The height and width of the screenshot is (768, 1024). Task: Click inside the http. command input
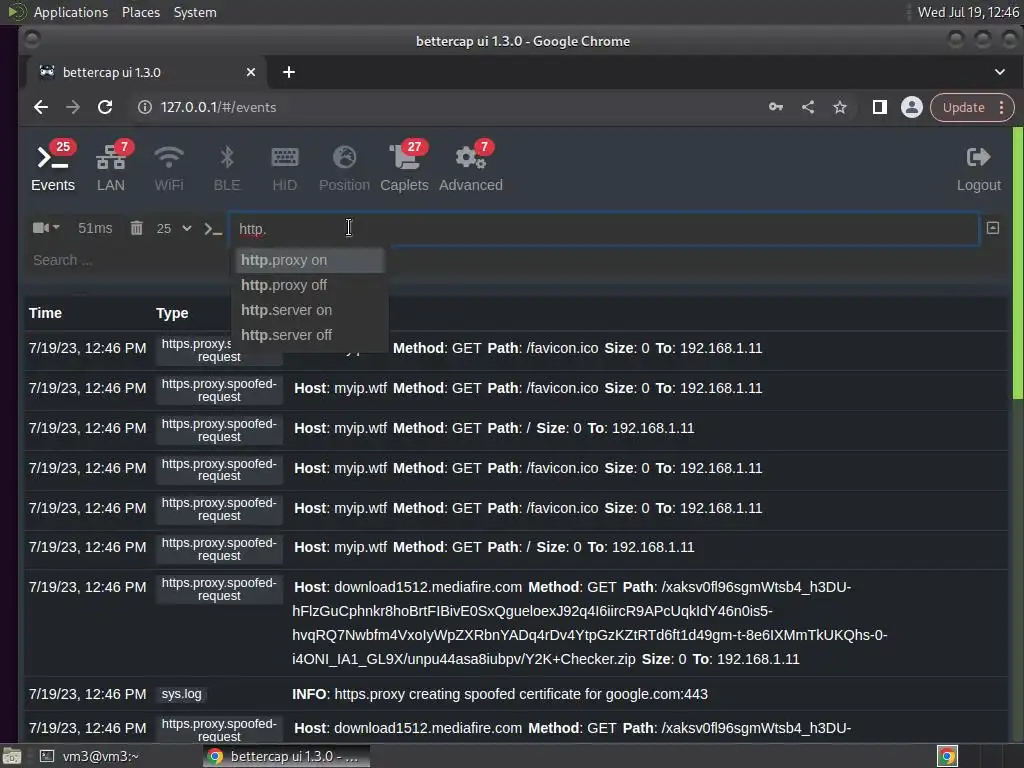coord(603,229)
